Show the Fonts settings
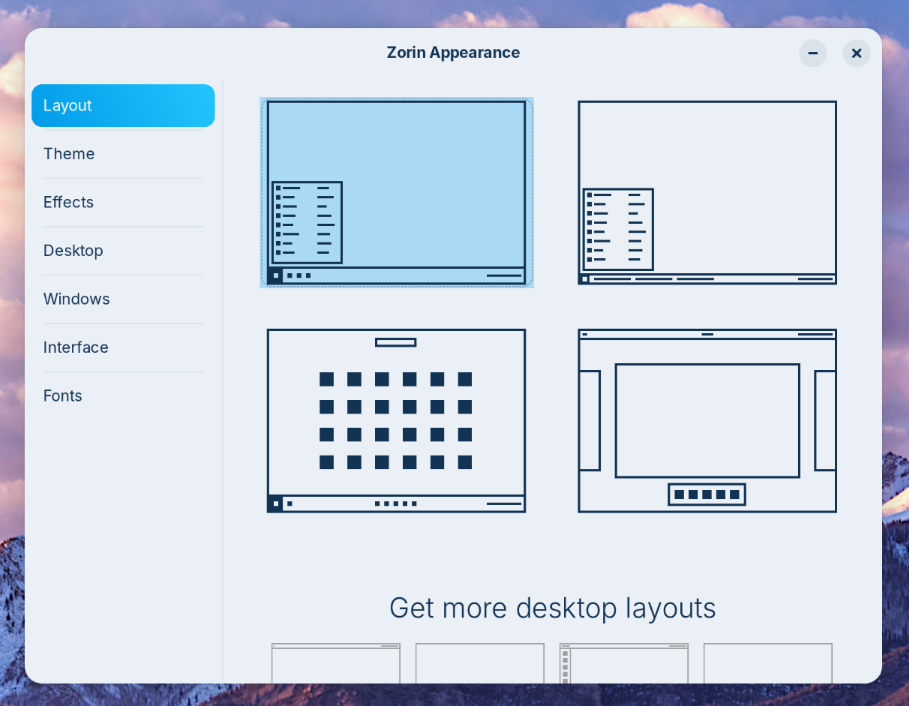This screenshot has height=706, width=909. tap(123, 396)
